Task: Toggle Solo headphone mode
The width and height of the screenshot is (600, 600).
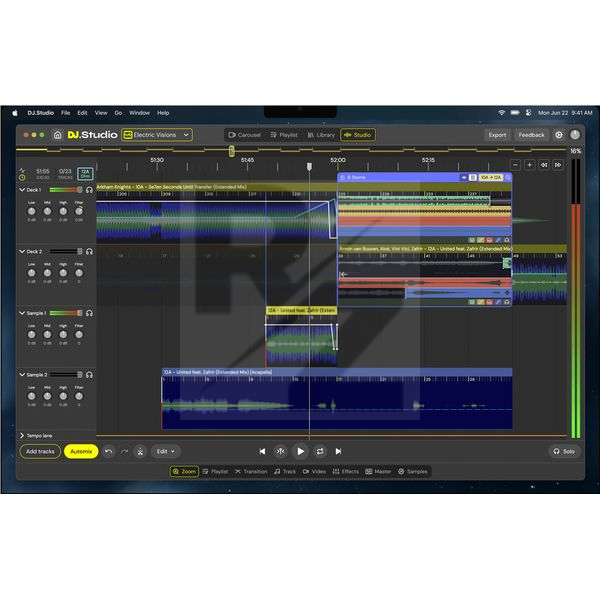Action: [564, 452]
